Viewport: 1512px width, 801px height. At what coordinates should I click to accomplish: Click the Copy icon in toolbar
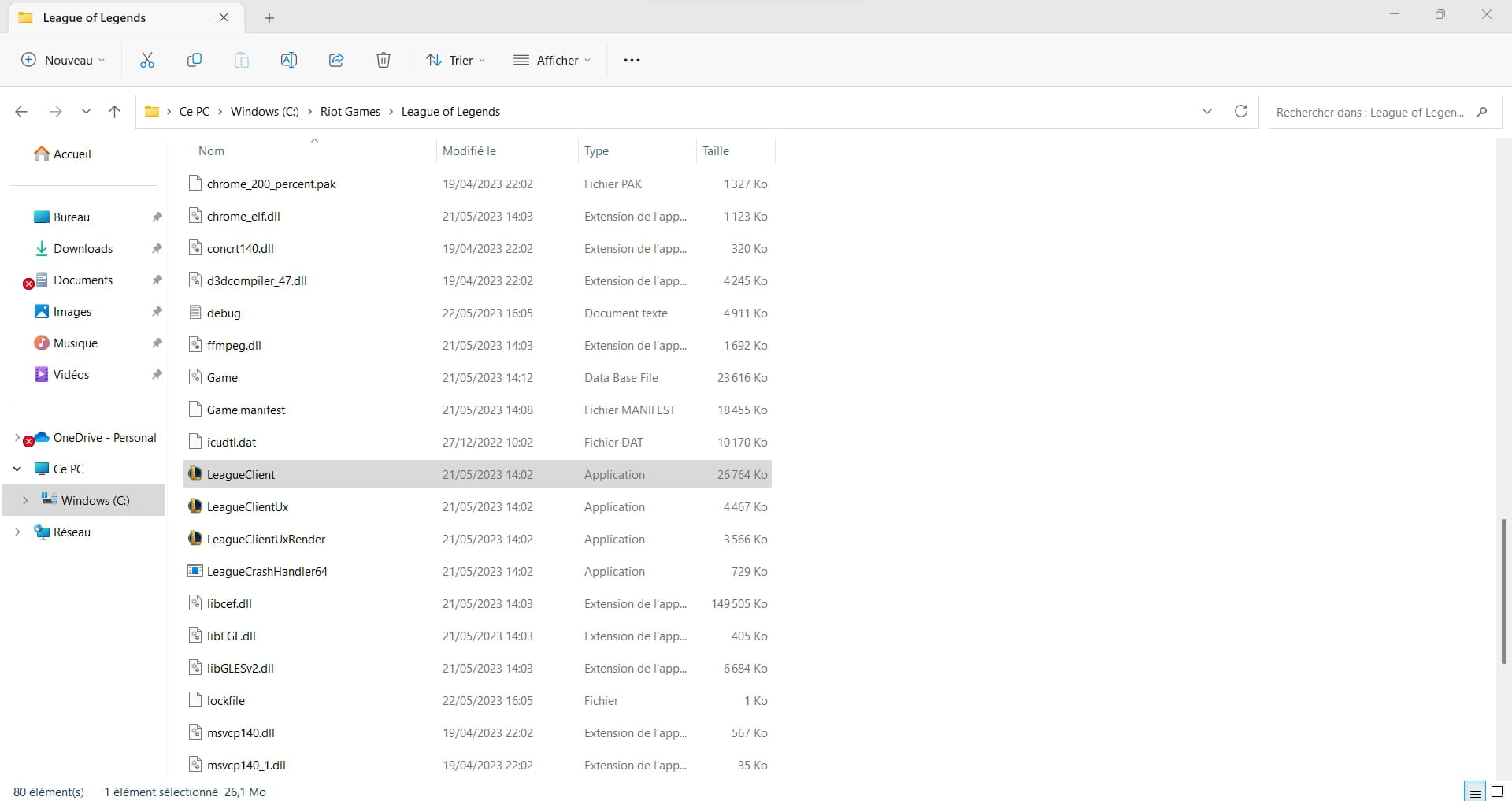pyautogui.click(x=195, y=60)
